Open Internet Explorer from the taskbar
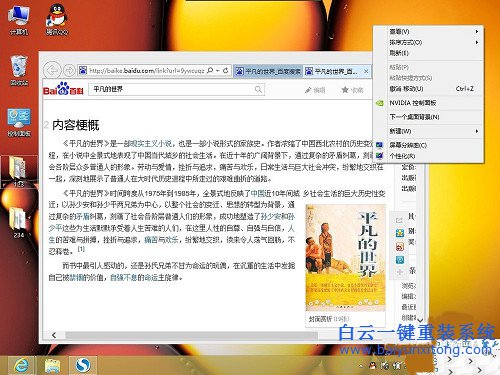This screenshot has height=375, width=500. (21, 365)
